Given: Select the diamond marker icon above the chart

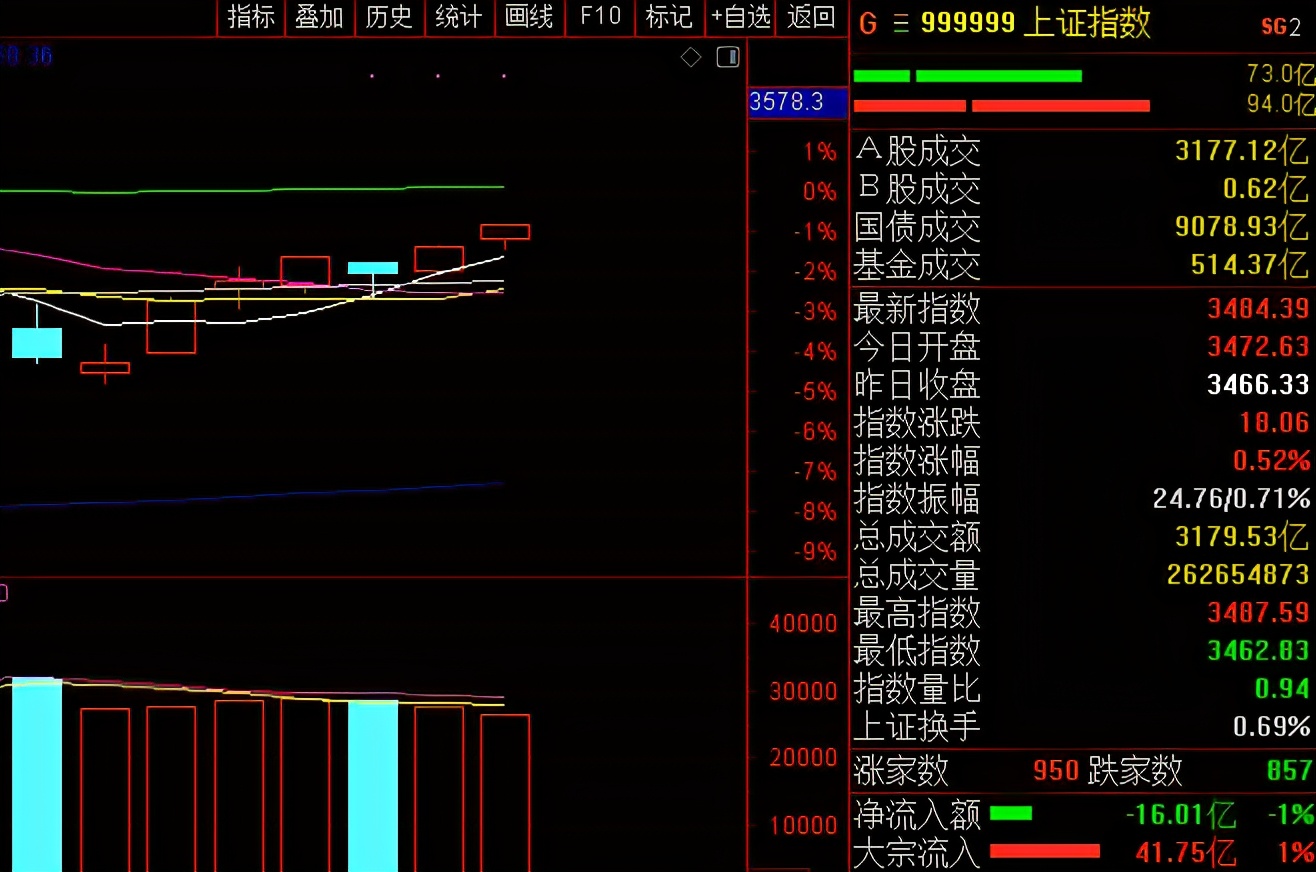Looking at the screenshot, I should [x=690, y=57].
